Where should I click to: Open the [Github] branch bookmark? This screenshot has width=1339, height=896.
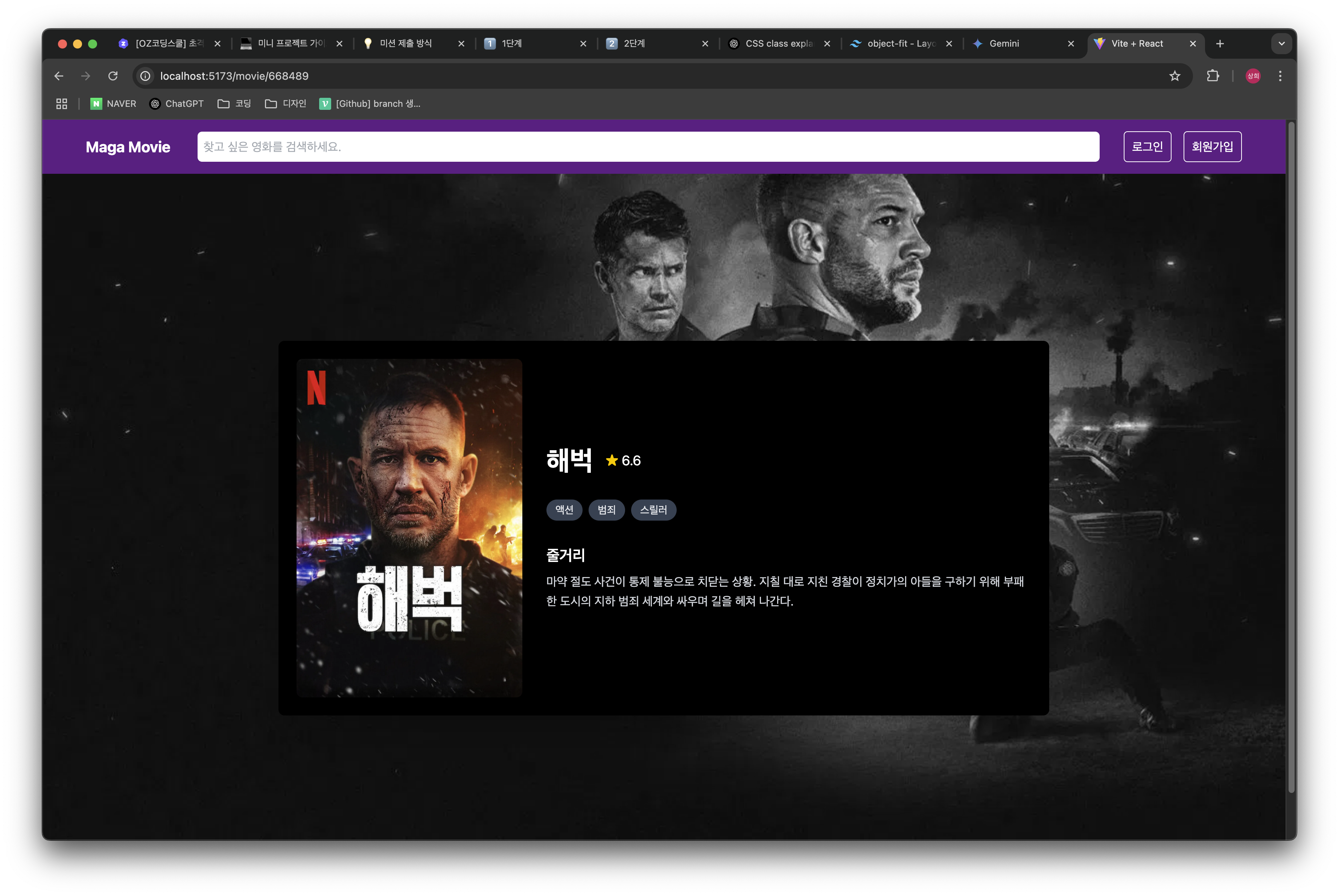pyautogui.click(x=370, y=103)
